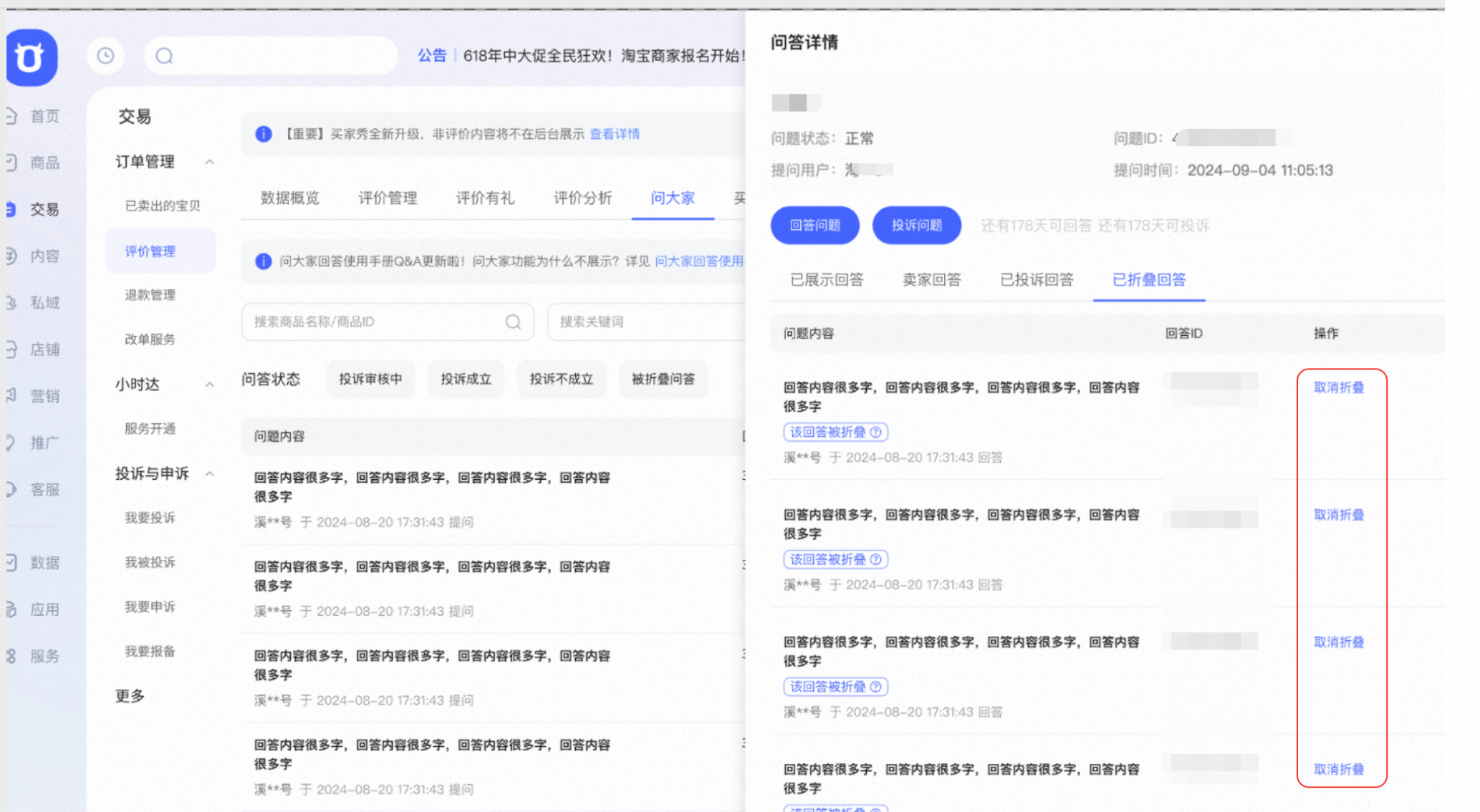Switch to 评价管理 top tab

[x=388, y=198]
